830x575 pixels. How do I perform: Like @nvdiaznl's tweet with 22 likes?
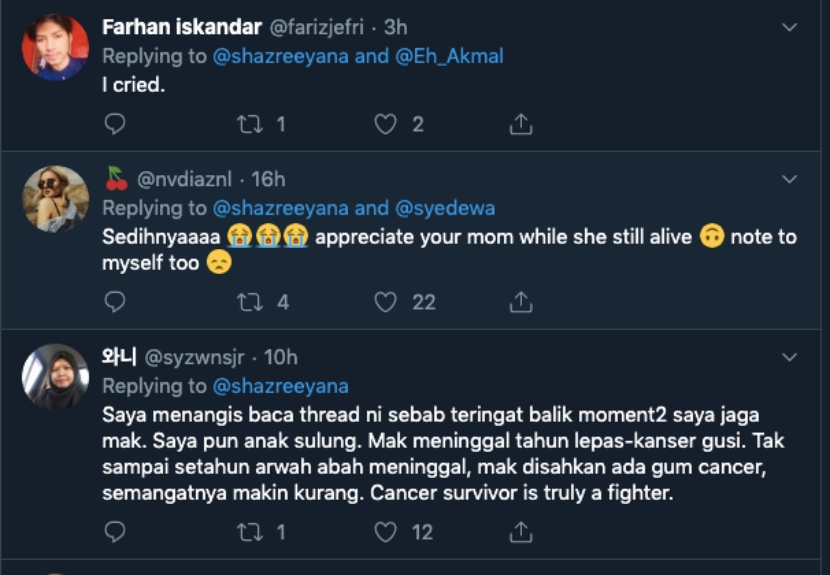pos(385,301)
